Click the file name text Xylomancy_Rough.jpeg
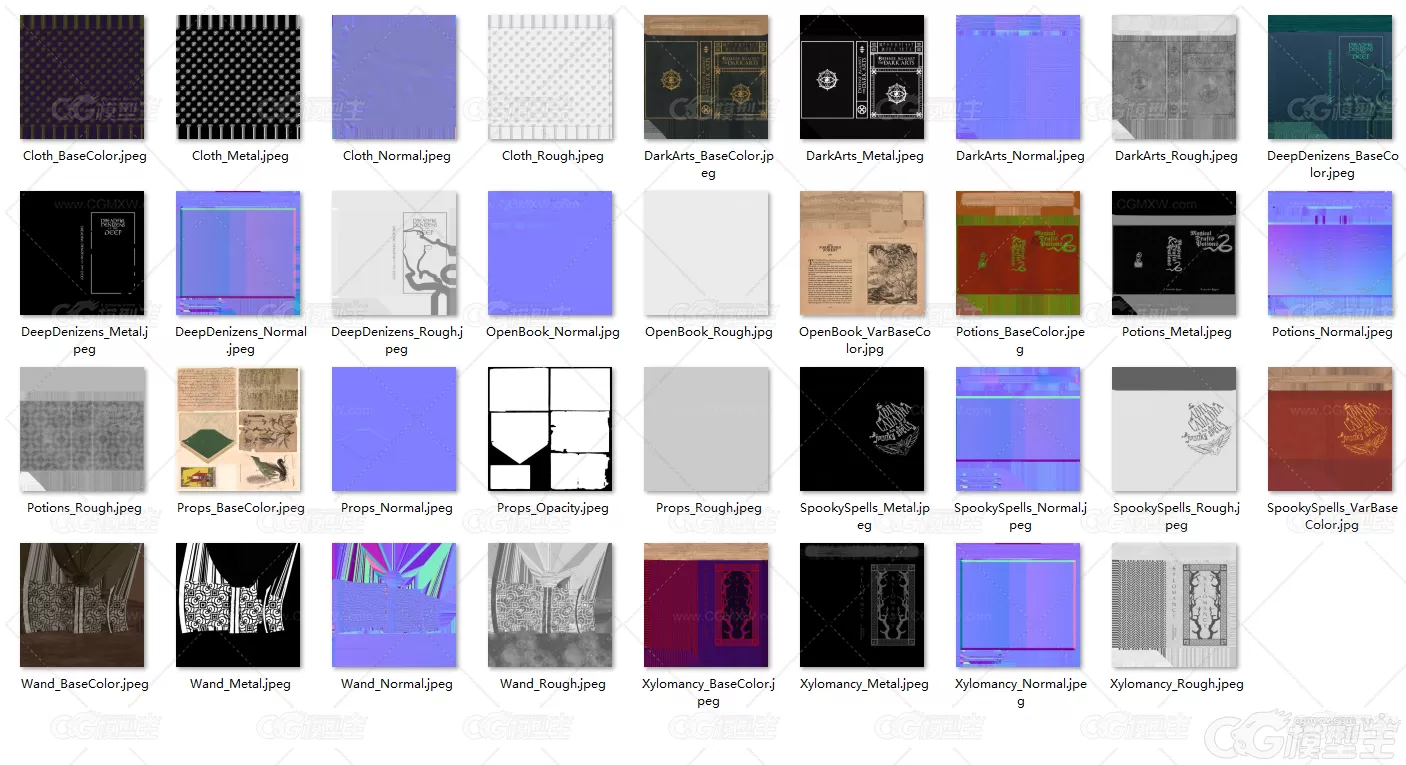Image resolution: width=1406 pixels, height=765 pixels. click(1177, 684)
